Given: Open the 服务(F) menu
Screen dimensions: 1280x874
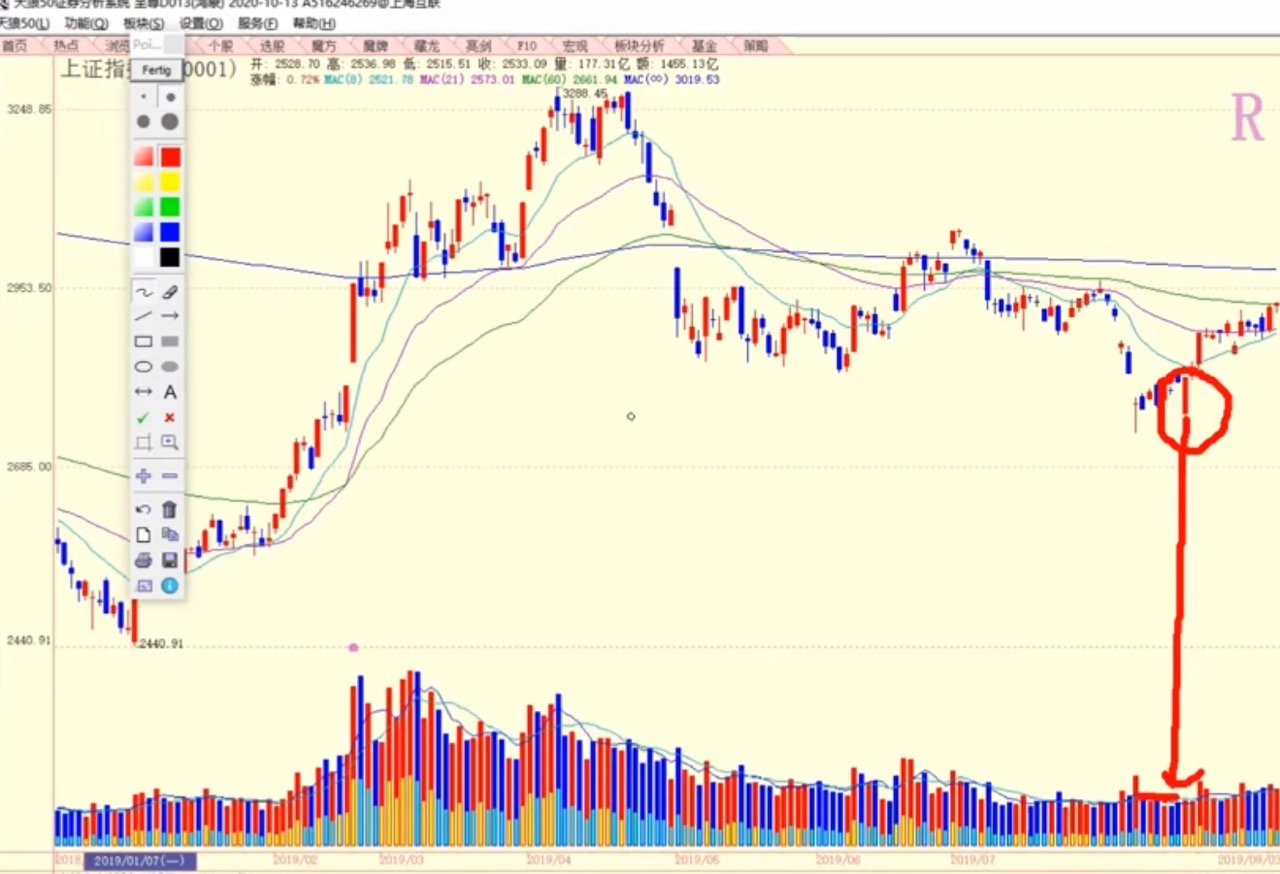Looking at the screenshot, I should pos(258,23).
